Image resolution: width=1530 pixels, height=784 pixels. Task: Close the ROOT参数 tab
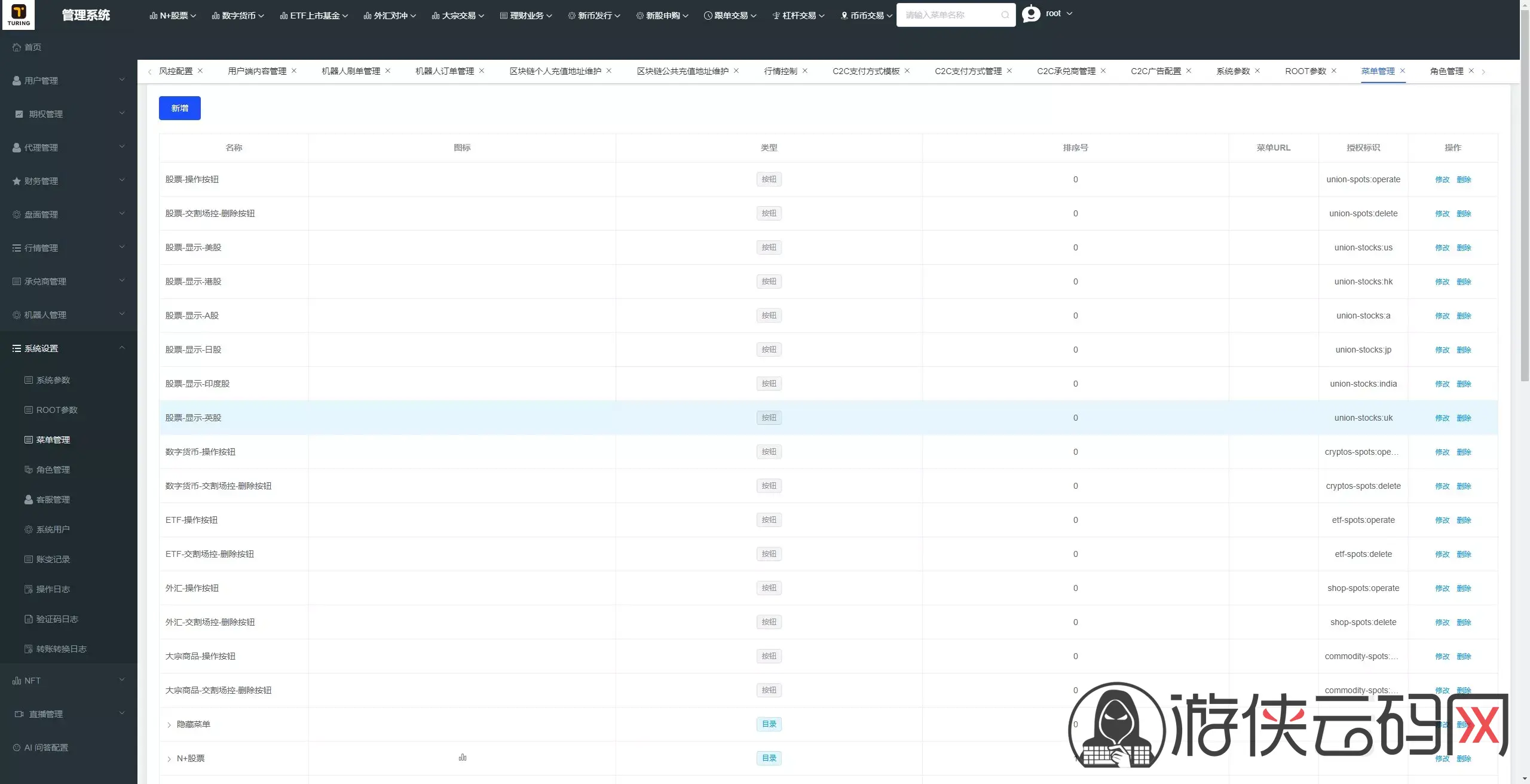1333,71
